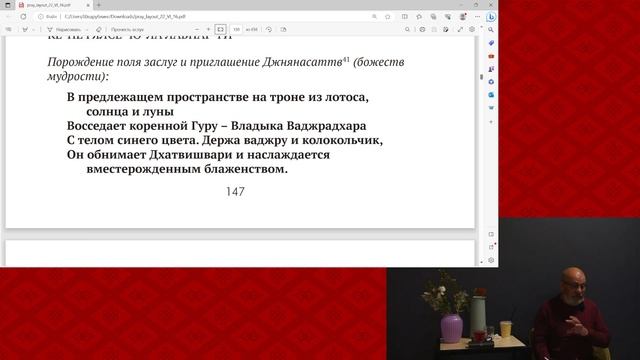640x360 pixels.
Task: Open the Games sidebar icon
Action: (491, 69)
